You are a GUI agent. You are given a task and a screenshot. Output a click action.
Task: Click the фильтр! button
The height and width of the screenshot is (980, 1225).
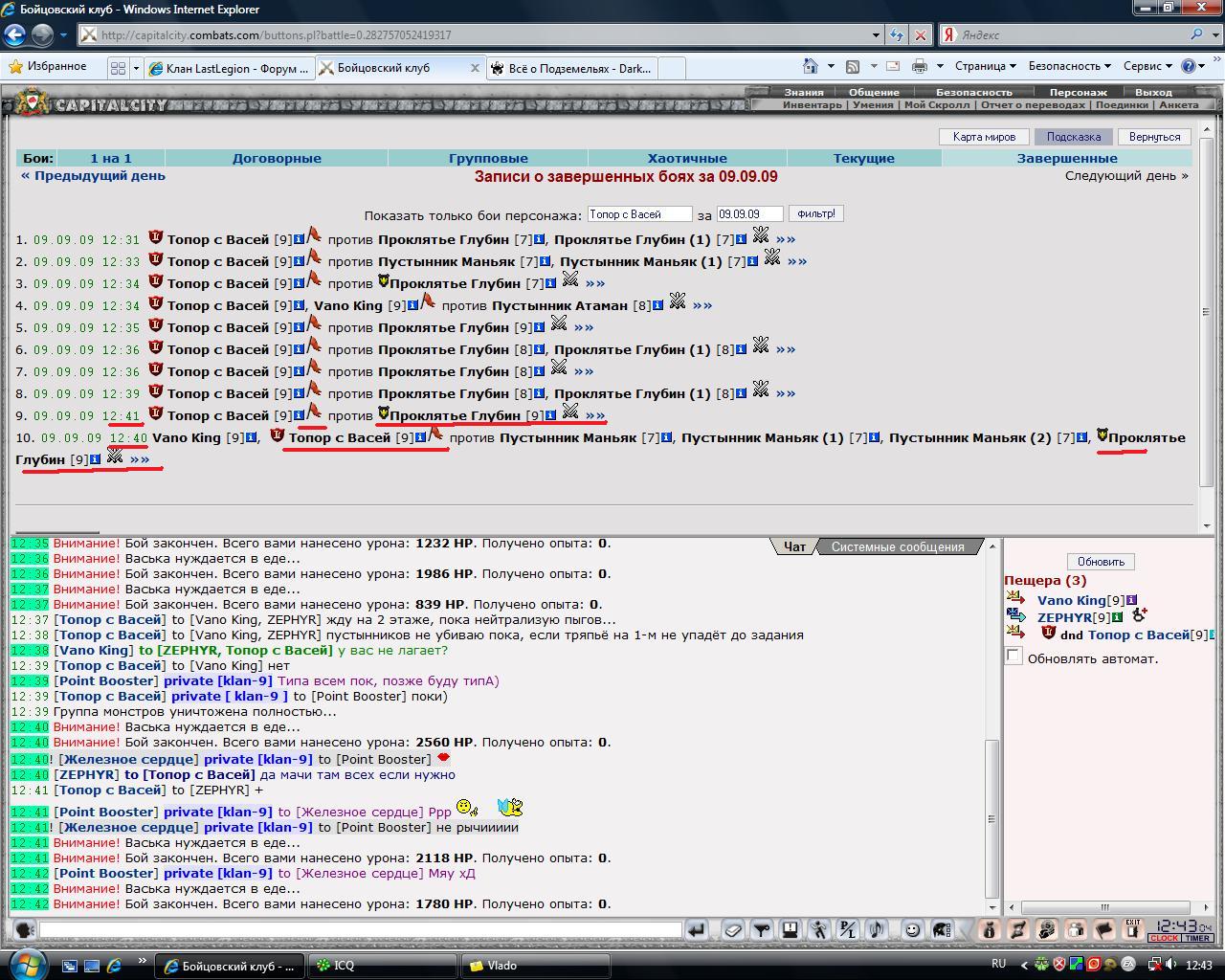point(816,213)
